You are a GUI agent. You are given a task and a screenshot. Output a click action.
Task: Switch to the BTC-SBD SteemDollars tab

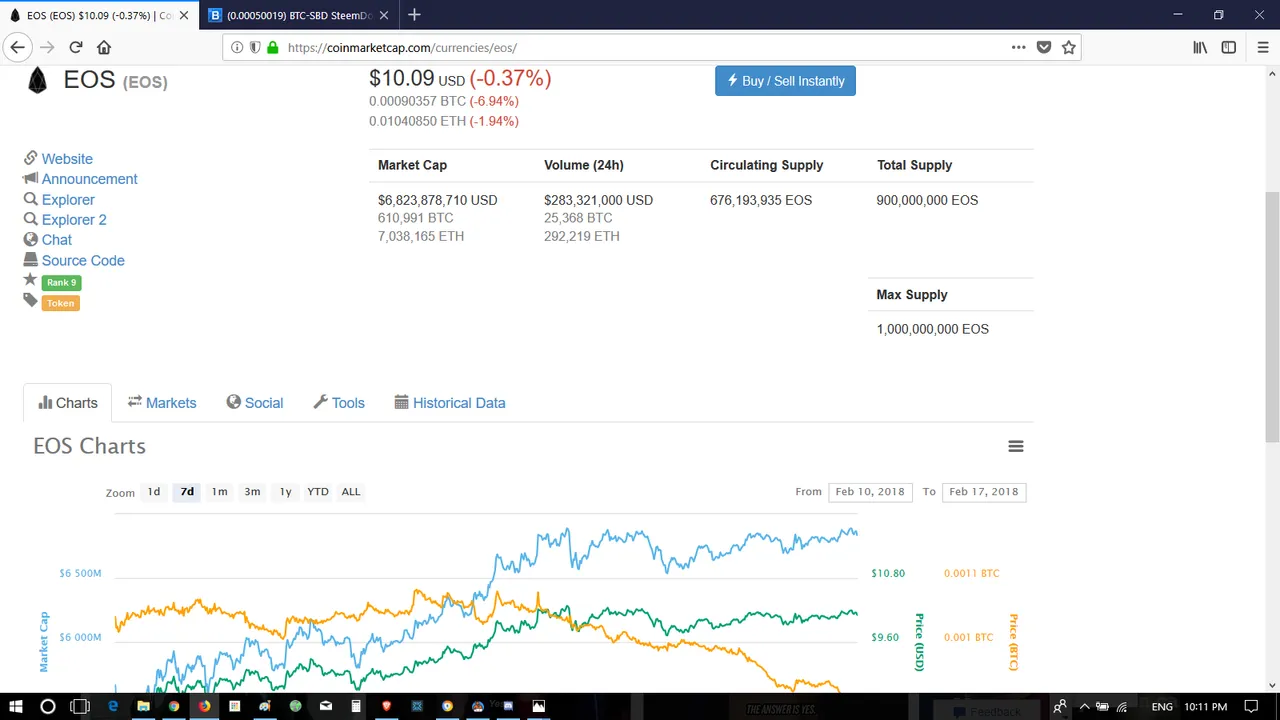click(297, 15)
